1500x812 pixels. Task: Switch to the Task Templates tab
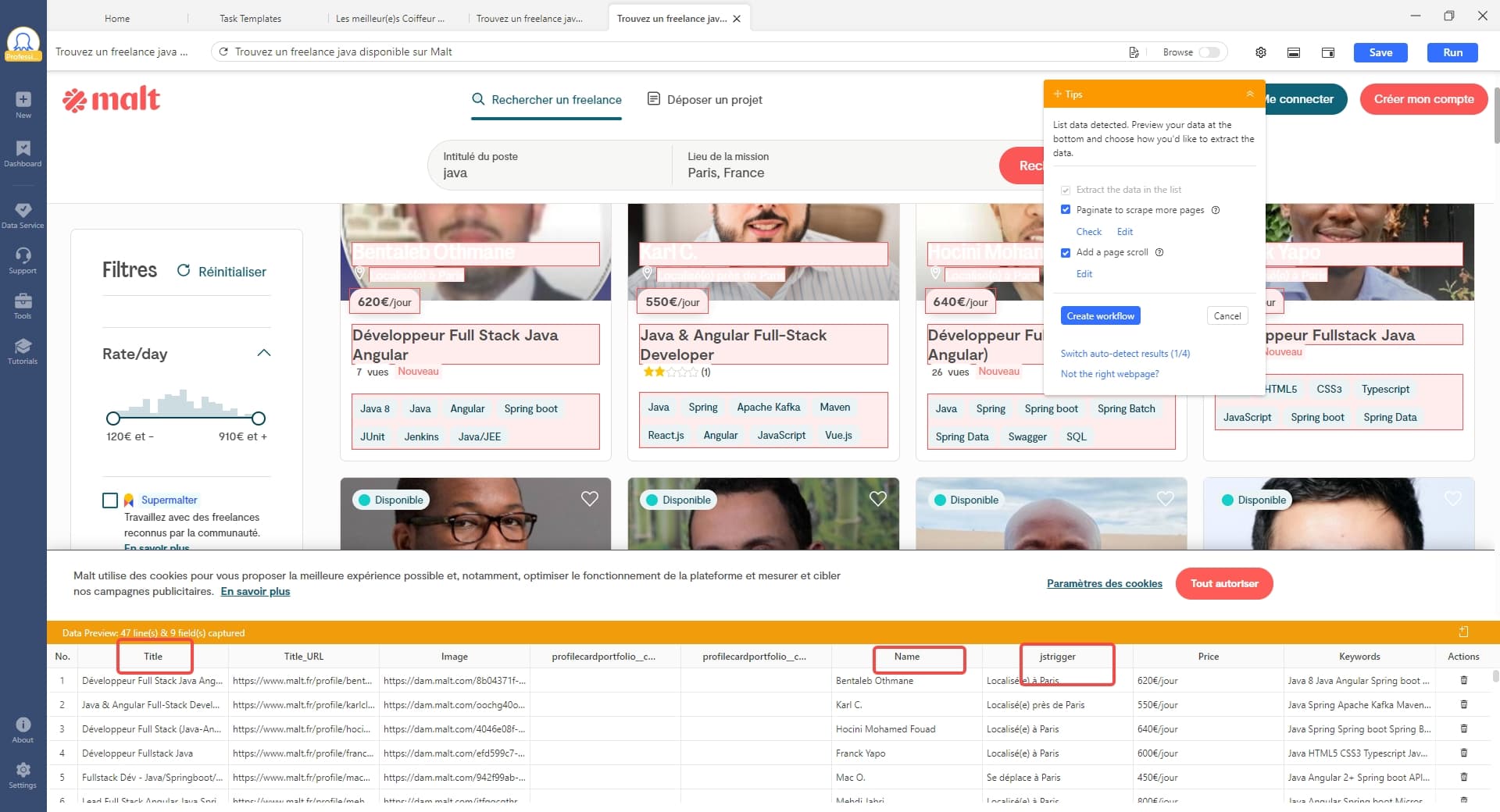(x=250, y=18)
